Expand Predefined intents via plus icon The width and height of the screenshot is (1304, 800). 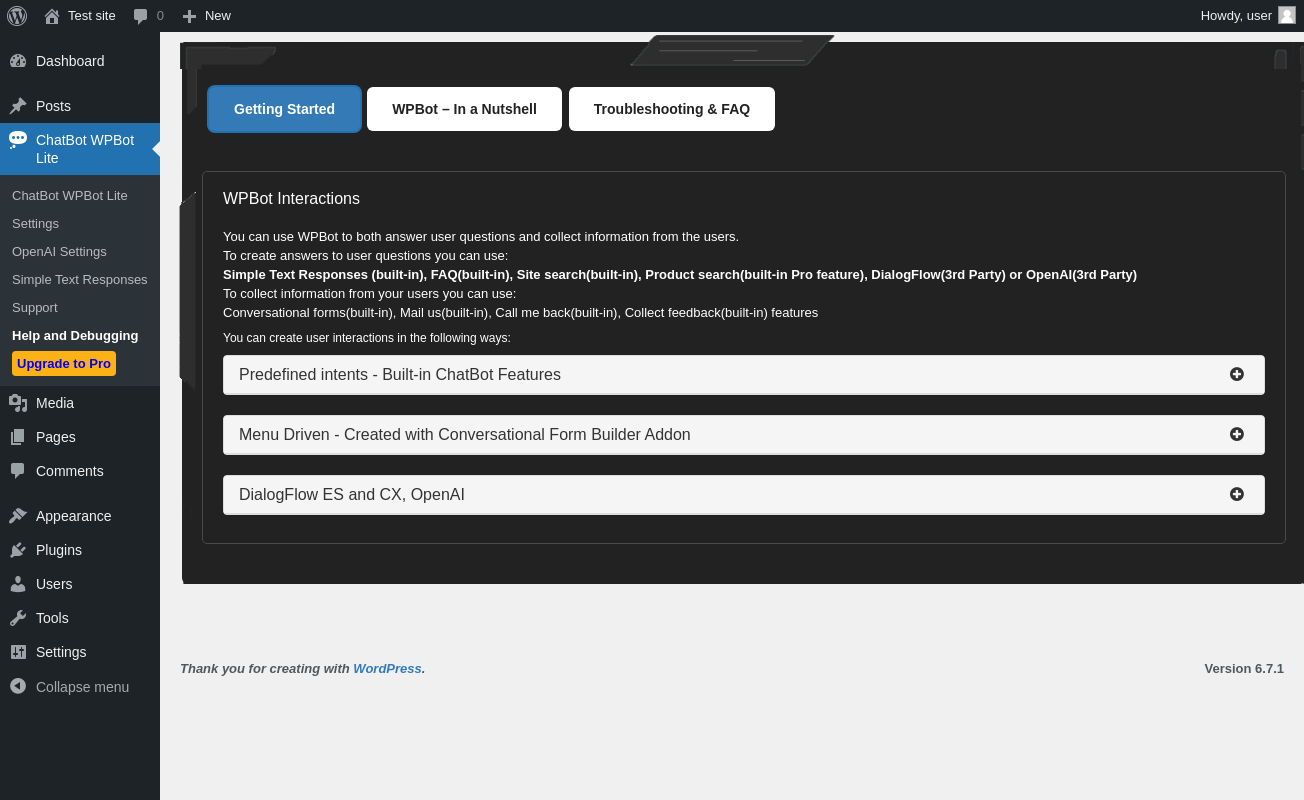click(x=1237, y=374)
